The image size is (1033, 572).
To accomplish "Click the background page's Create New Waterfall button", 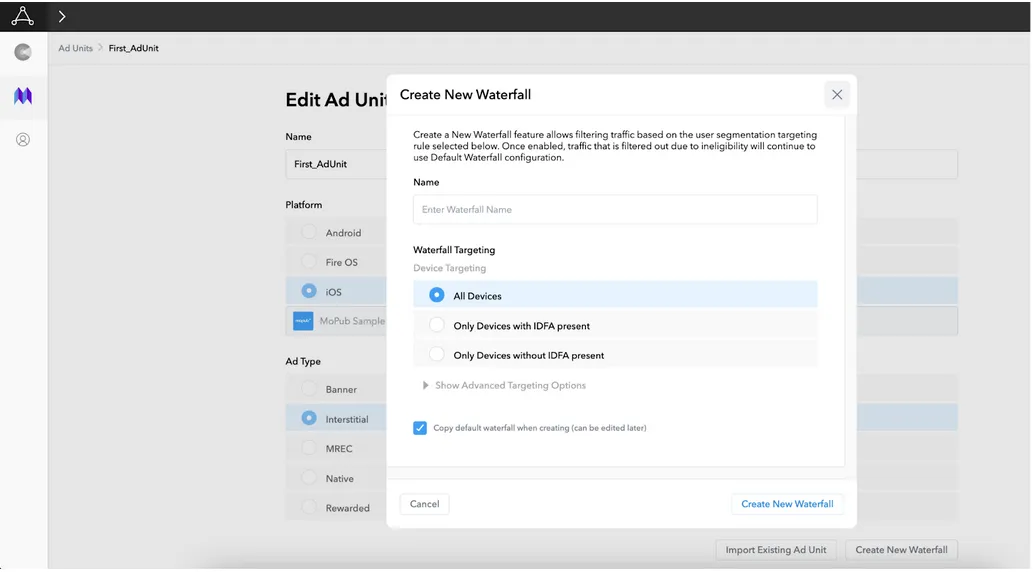I will coord(901,550).
